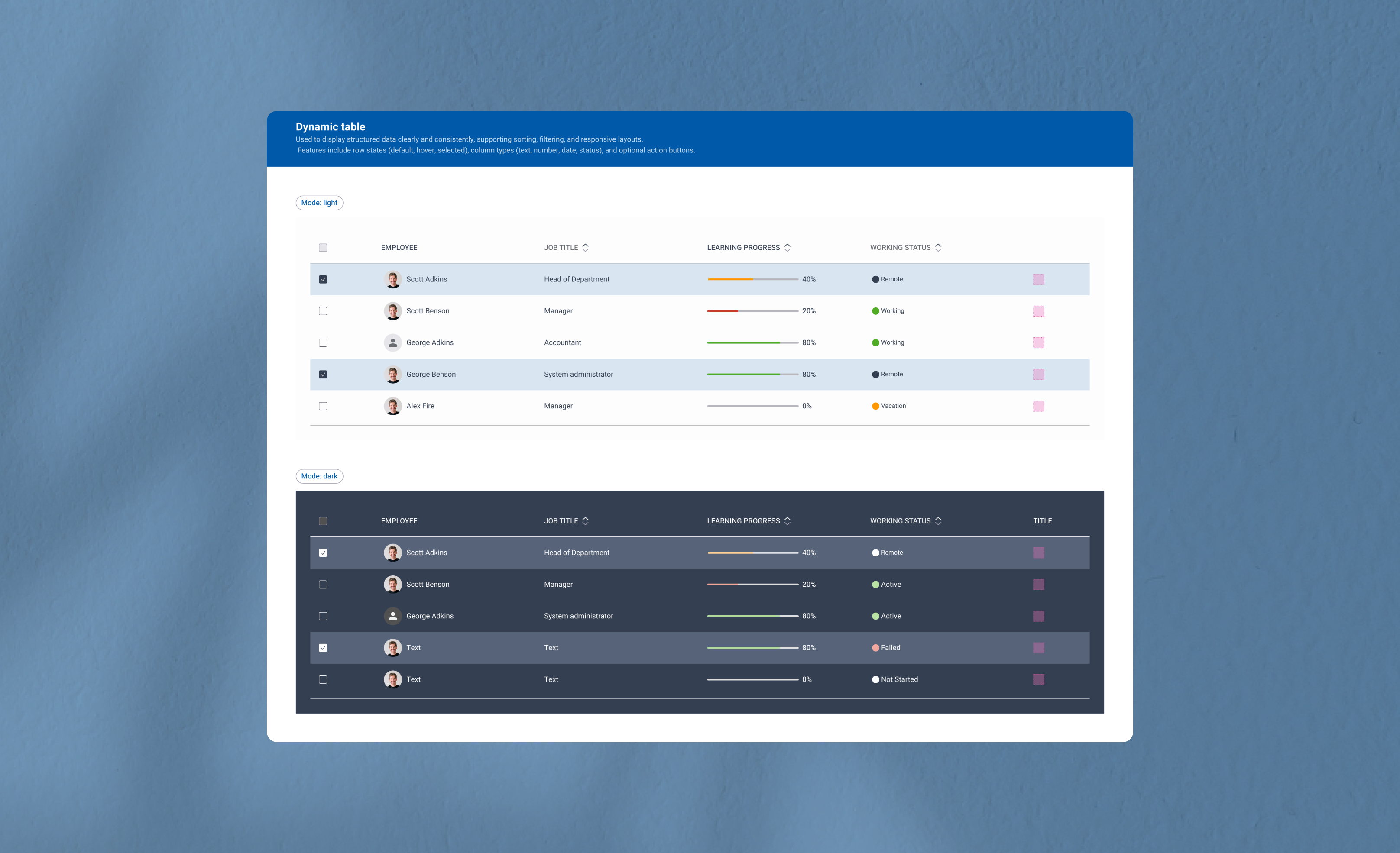Click the Mode: dark tag
This screenshot has width=1400, height=853.
click(319, 476)
